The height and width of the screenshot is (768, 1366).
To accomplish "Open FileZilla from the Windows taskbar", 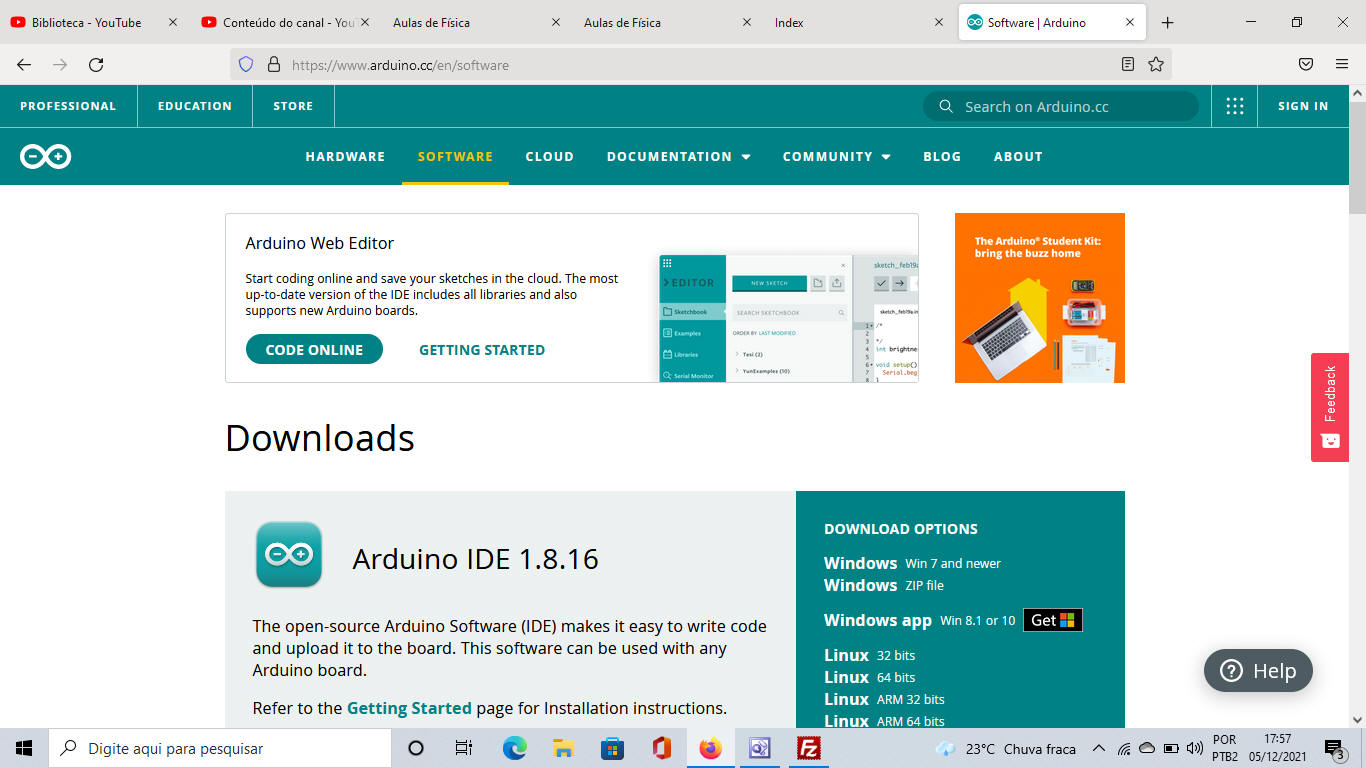I will click(809, 748).
